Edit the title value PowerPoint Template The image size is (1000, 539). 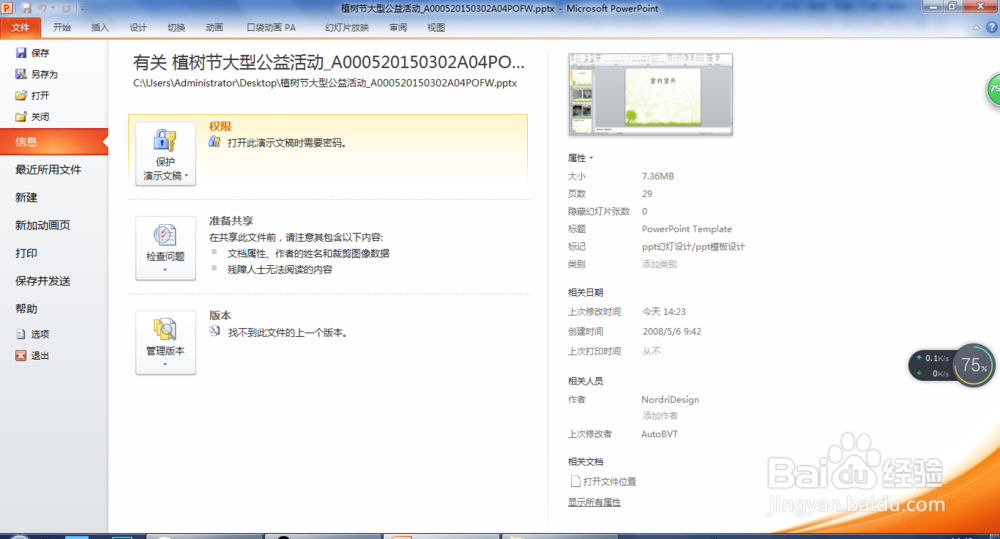coord(687,229)
